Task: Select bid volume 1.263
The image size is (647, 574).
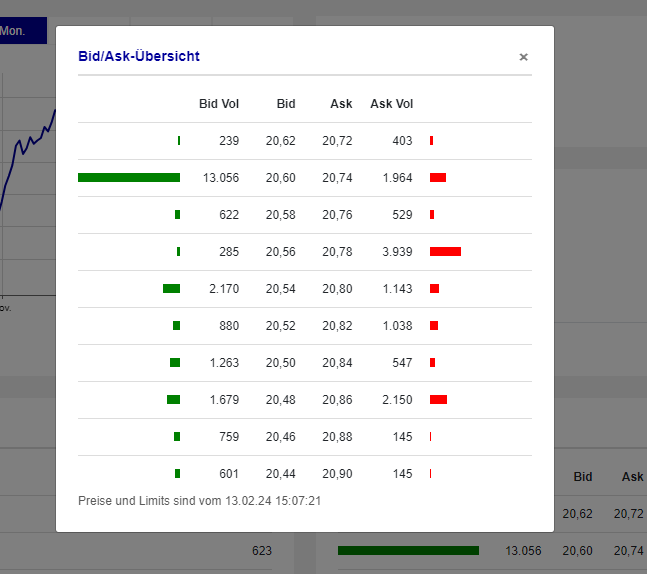Action: click(x=224, y=363)
